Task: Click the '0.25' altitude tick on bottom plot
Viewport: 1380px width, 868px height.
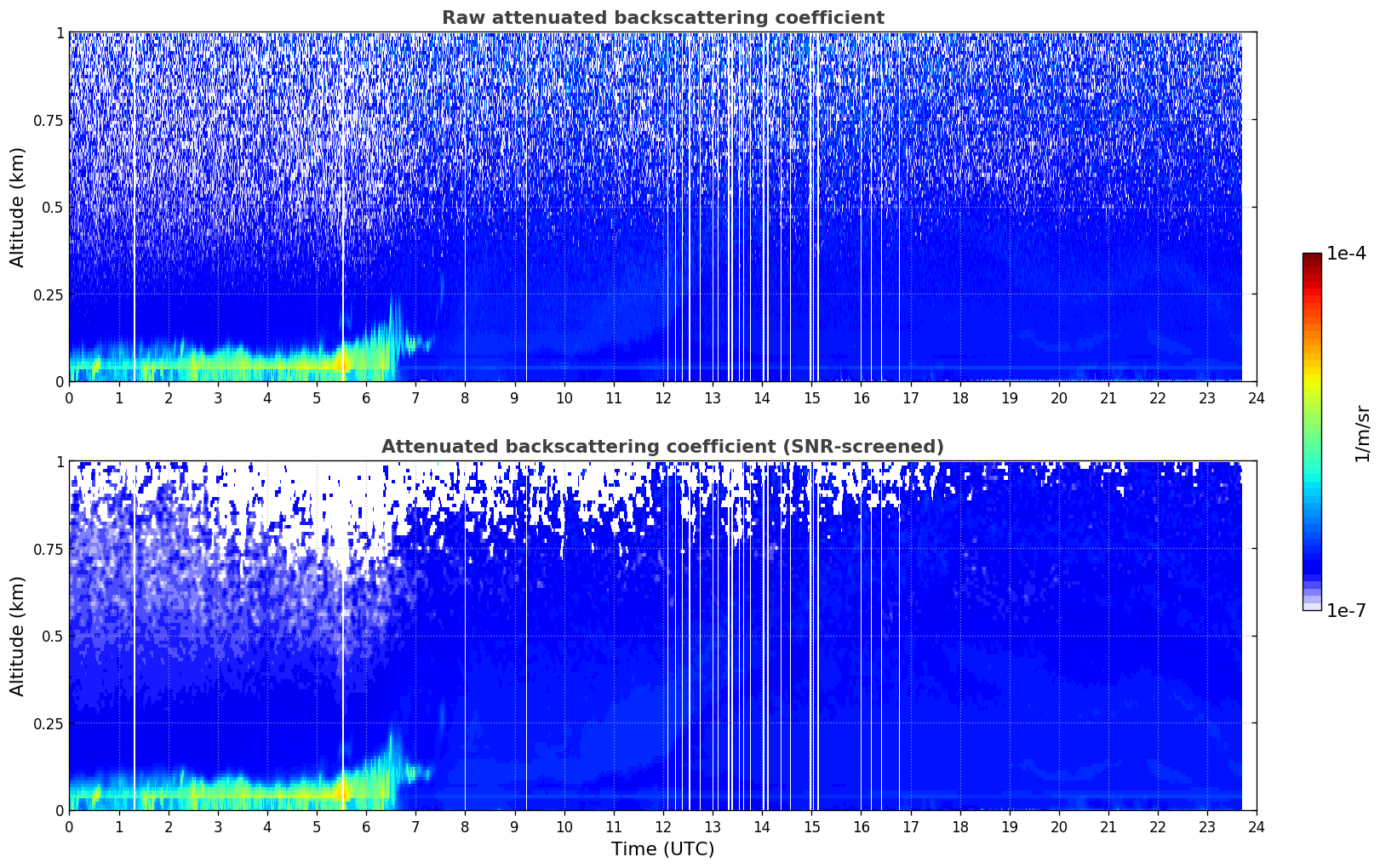Action: [x=49, y=723]
